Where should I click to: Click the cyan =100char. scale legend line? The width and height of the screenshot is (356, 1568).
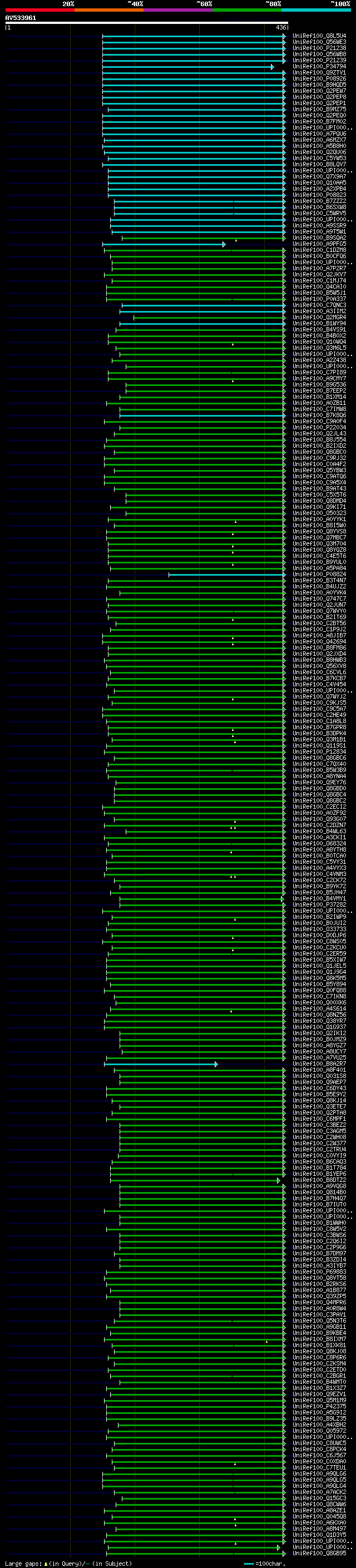(x=248, y=1564)
